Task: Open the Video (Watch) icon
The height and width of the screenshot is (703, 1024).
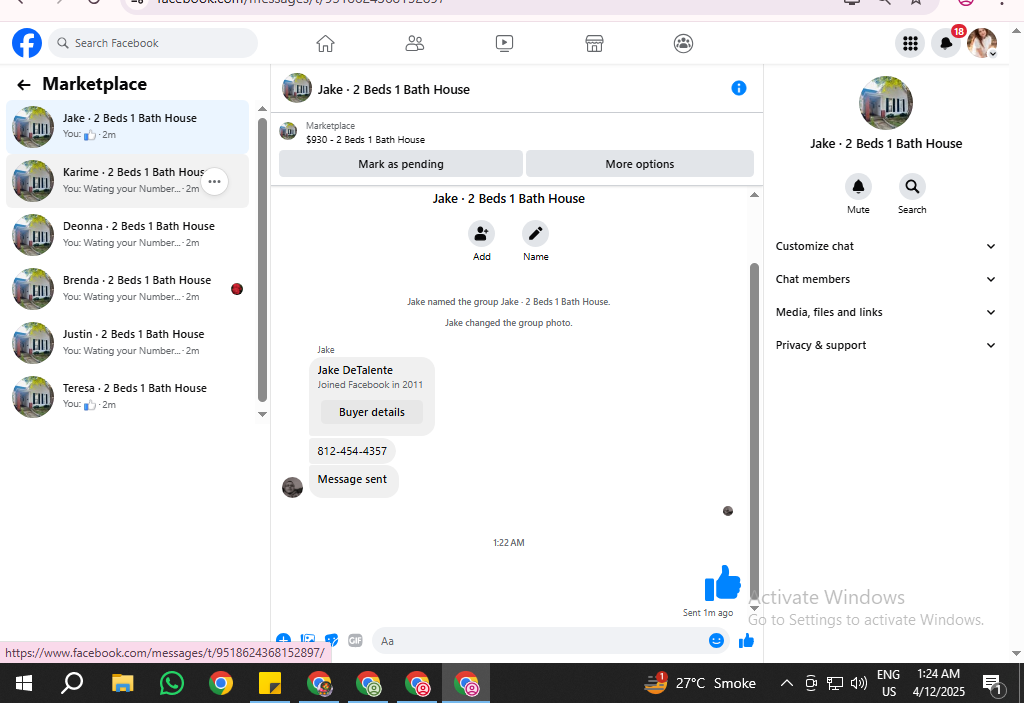Action: click(504, 44)
